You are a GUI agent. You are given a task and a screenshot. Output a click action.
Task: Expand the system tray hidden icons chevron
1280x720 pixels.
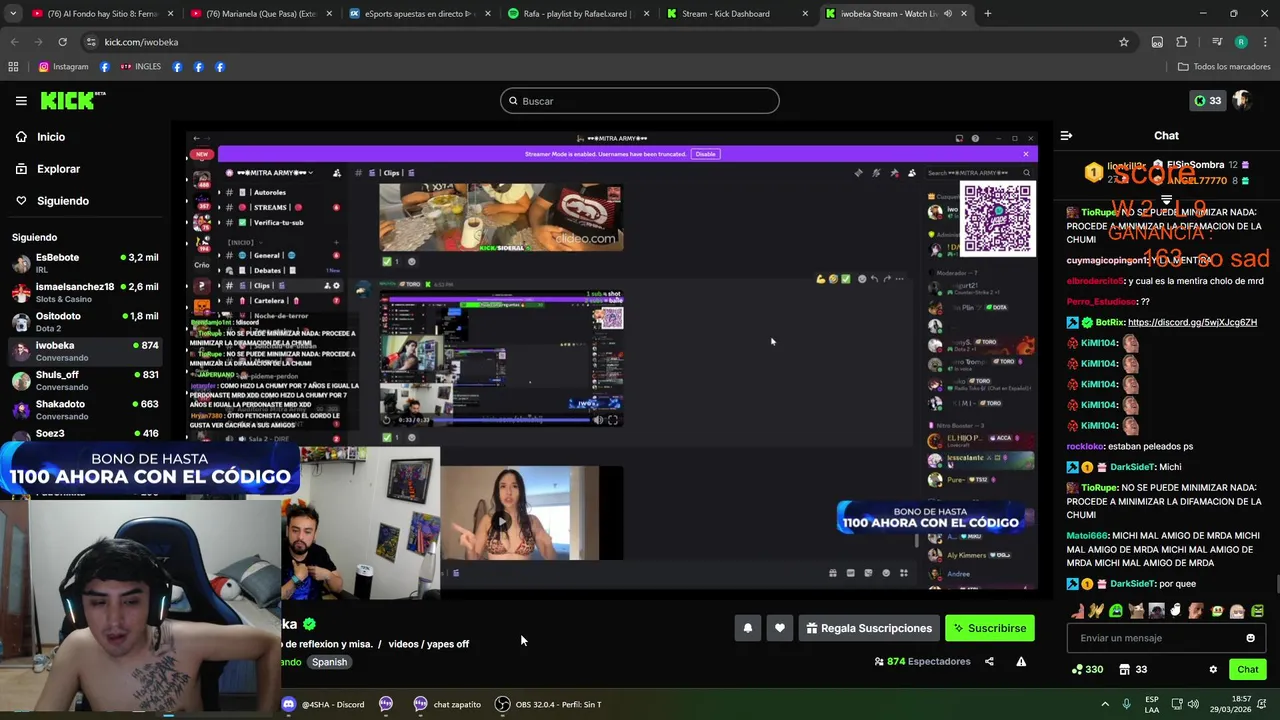(1105, 704)
